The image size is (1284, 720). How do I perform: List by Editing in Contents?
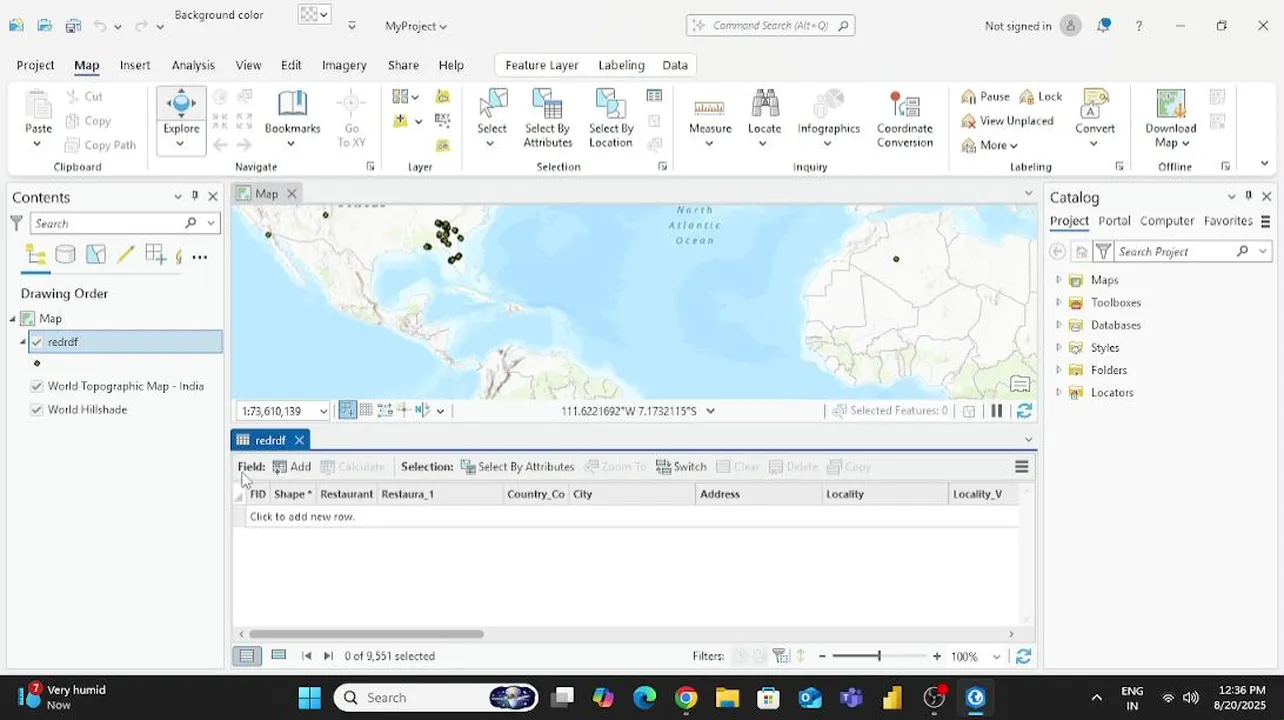125,255
